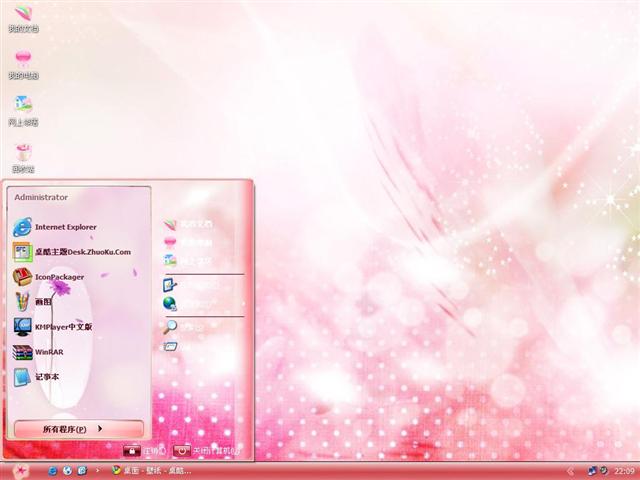Open the My Documents desktop icon
The width and height of the screenshot is (640, 480).
click(23, 19)
